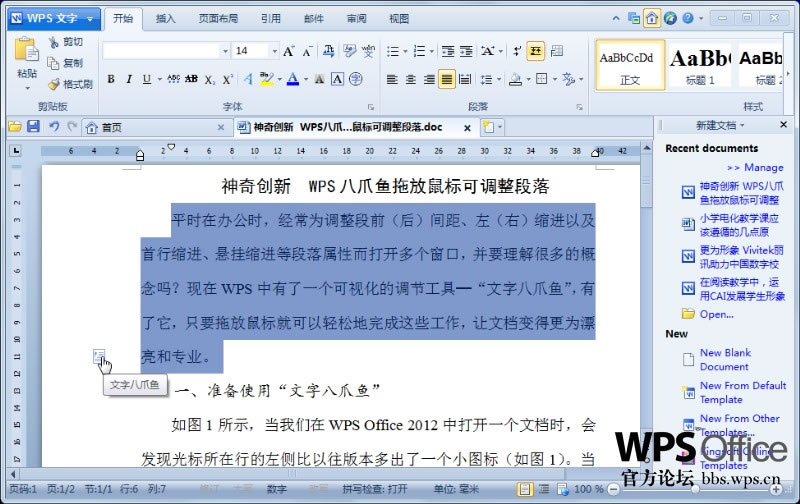Click the Paste (粘贴) clipboard icon
The height and width of the screenshot is (504, 800).
26,50
